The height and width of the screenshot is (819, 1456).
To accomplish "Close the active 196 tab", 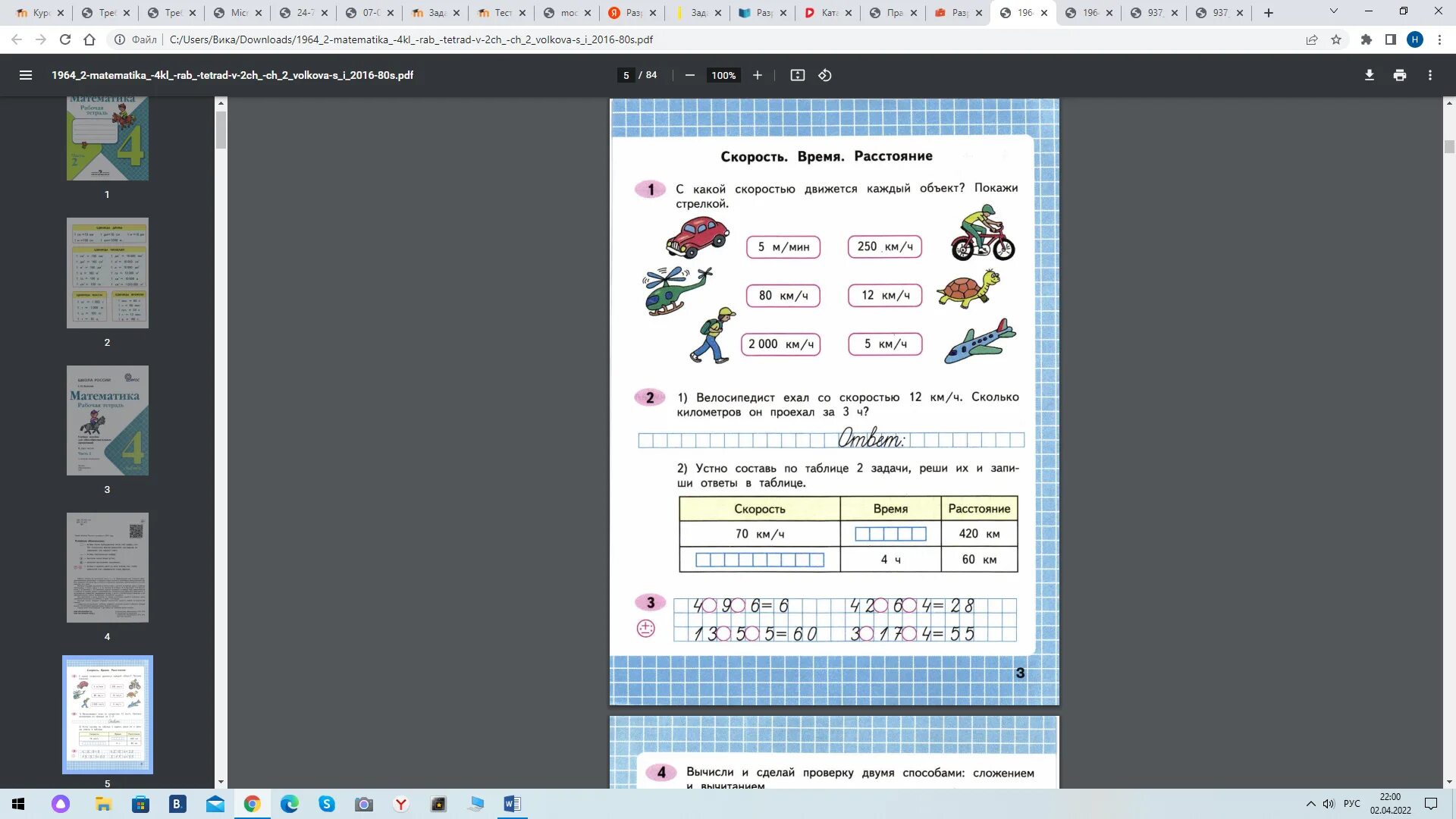I will [x=1044, y=13].
